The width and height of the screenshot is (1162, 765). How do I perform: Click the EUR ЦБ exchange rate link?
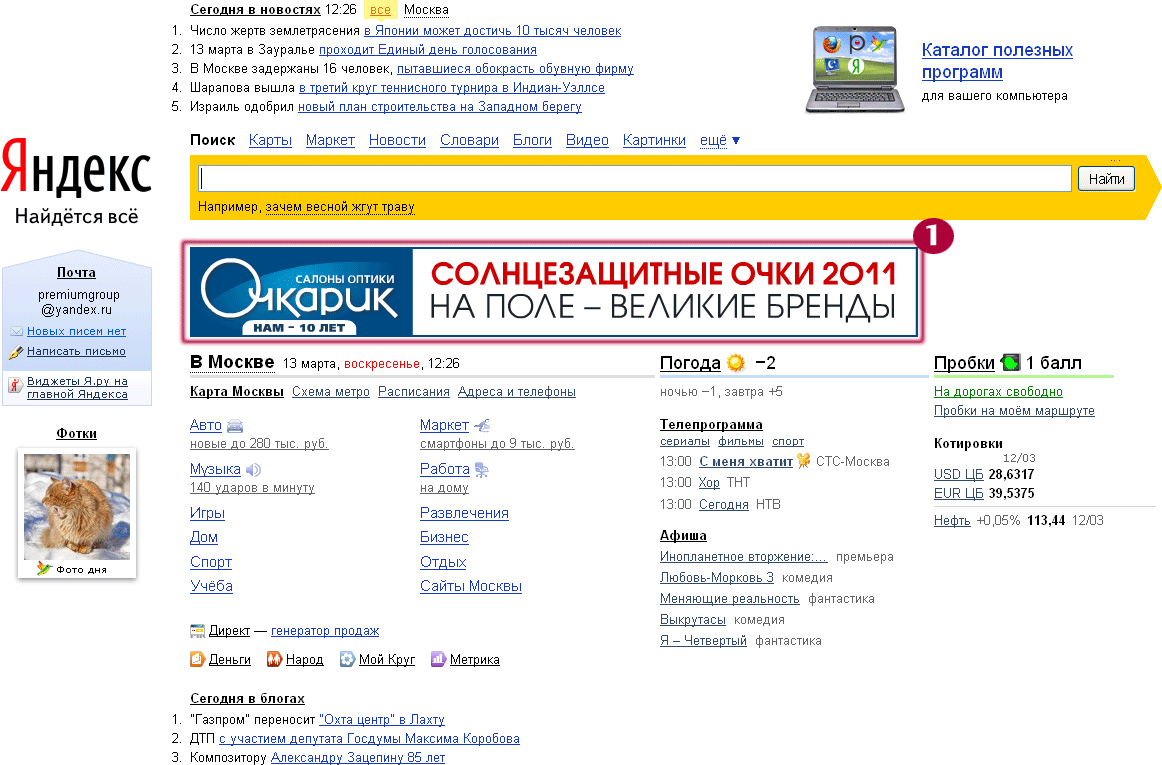(x=958, y=494)
